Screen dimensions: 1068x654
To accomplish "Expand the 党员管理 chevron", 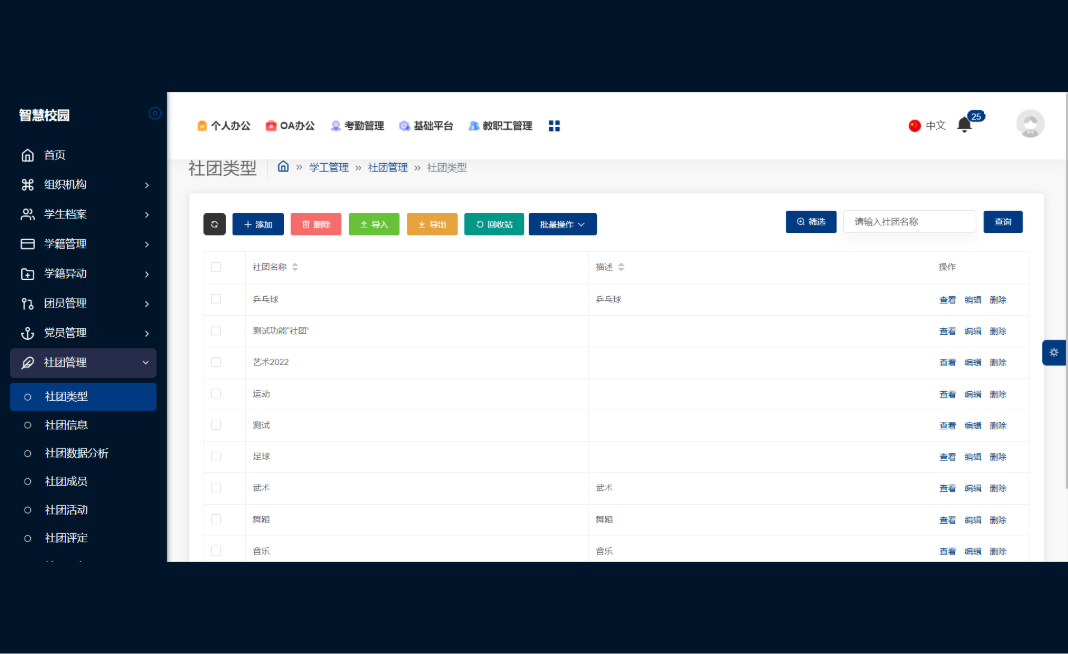I will click(x=146, y=333).
